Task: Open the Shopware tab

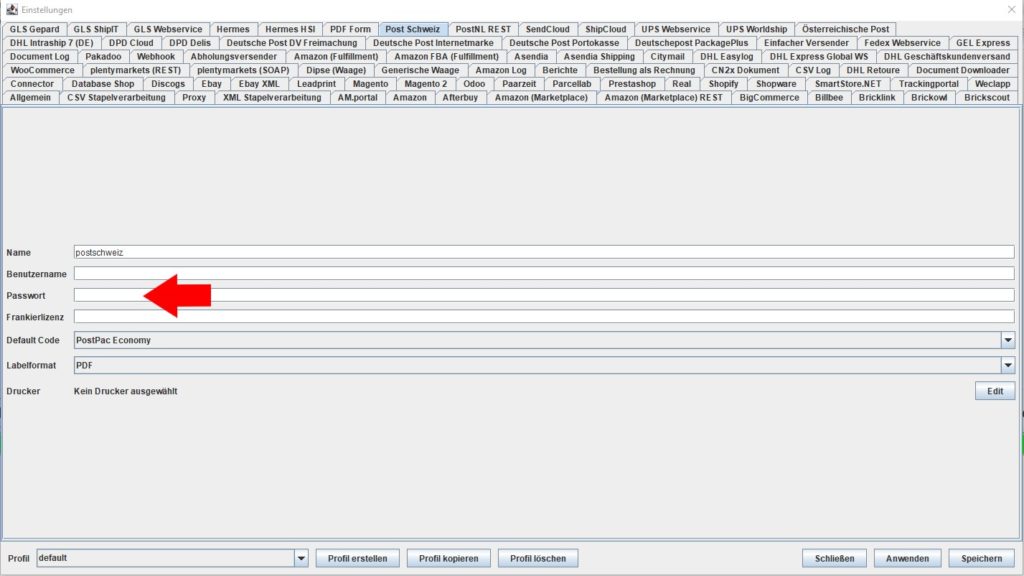Action: pos(776,84)
